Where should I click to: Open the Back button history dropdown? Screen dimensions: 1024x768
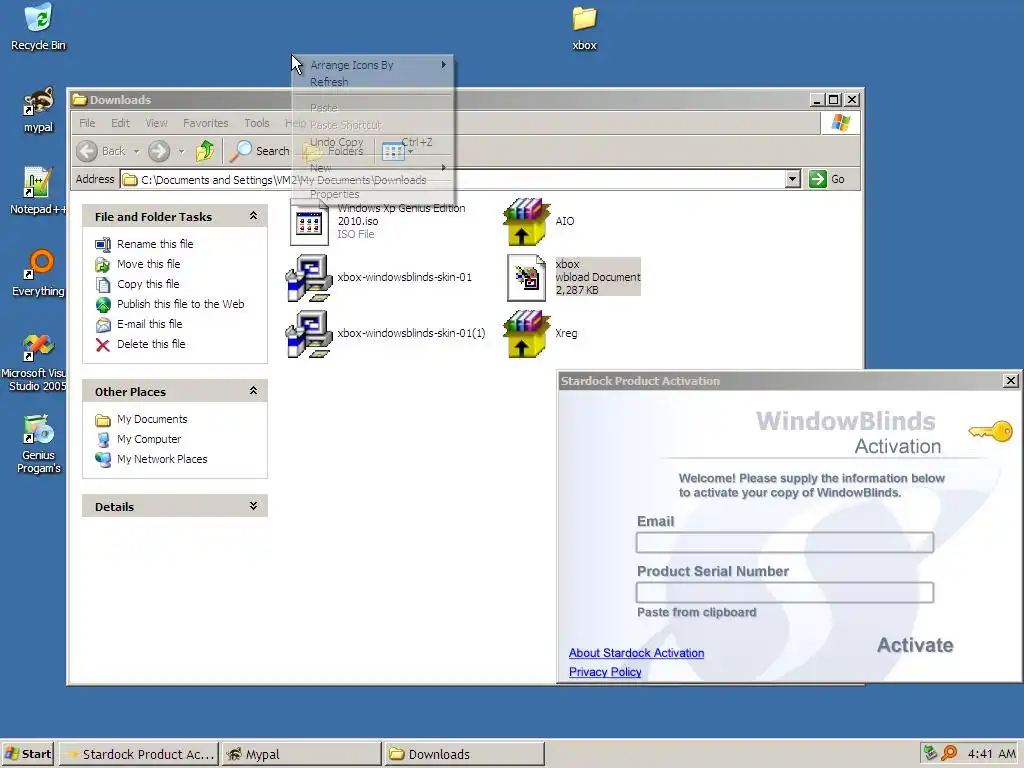click(x=136, y=152)
